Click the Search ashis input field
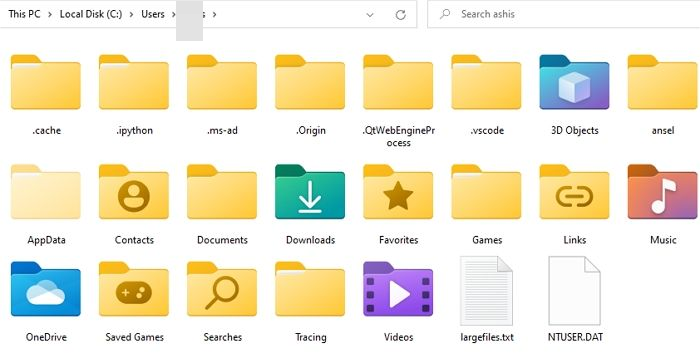 tap(563, 14)
